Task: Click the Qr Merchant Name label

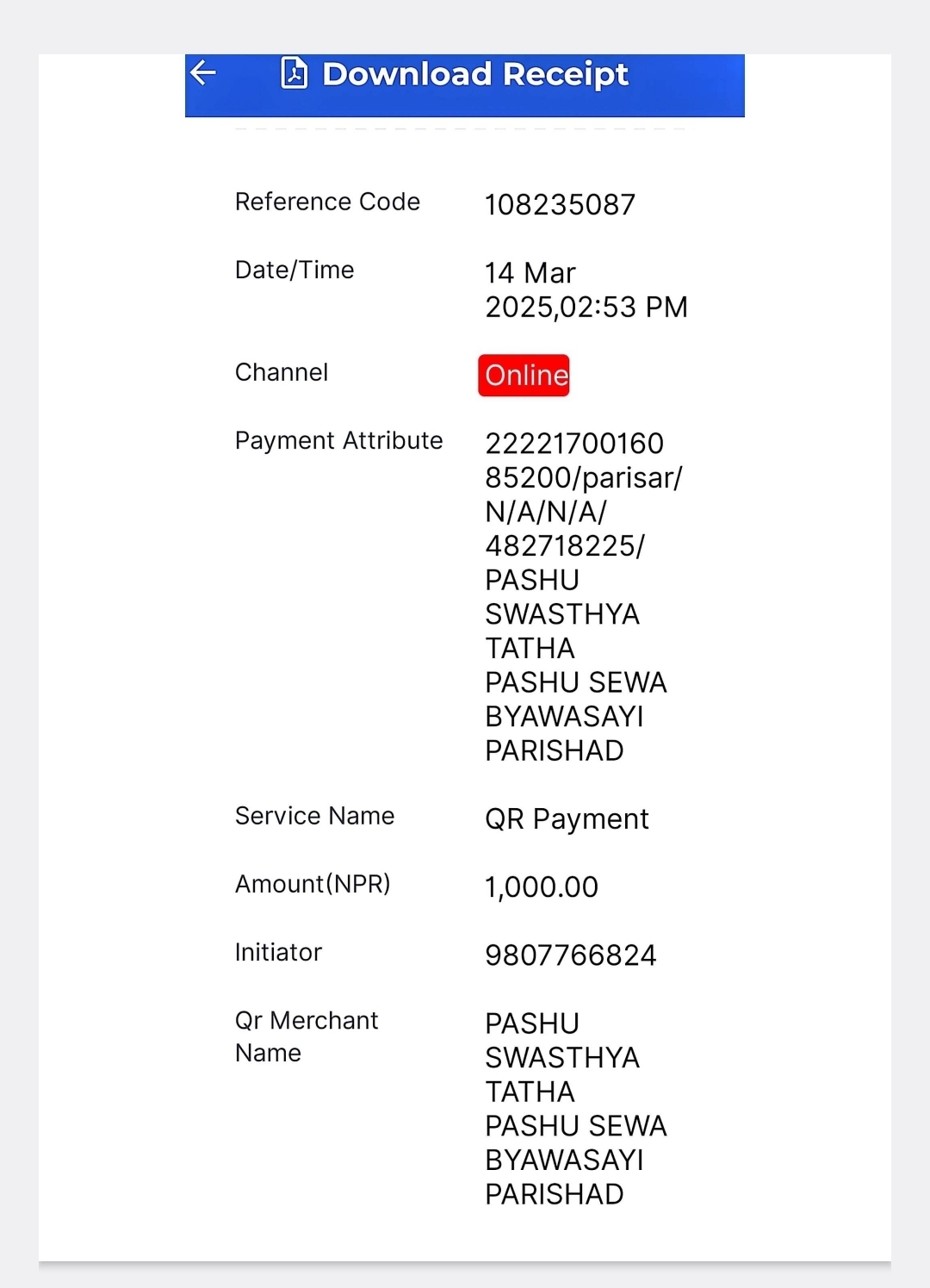Action: (x=307, y=1036)
